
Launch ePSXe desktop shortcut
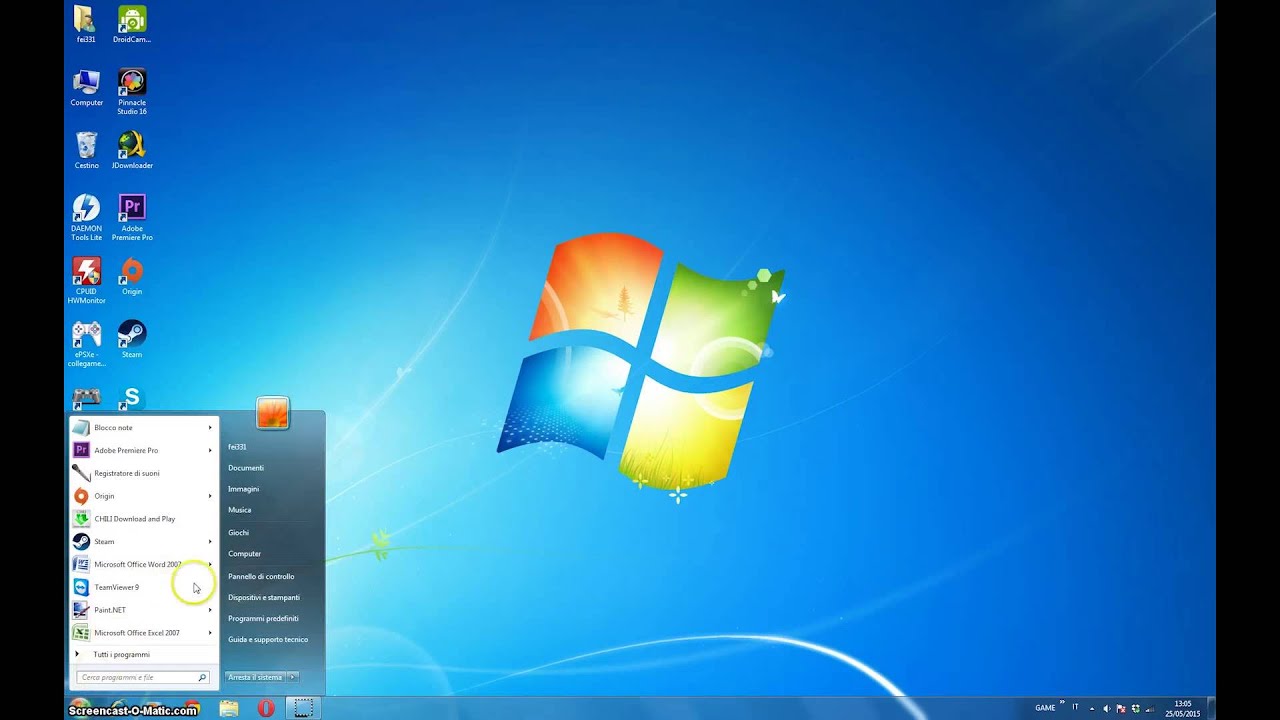click(x=86, y=344)
